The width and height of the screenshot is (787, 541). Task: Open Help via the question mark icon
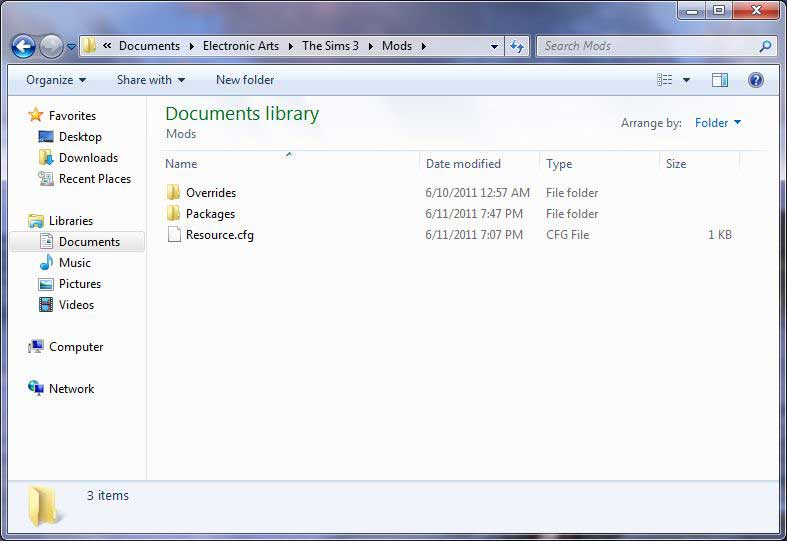[x=755, y=80]
